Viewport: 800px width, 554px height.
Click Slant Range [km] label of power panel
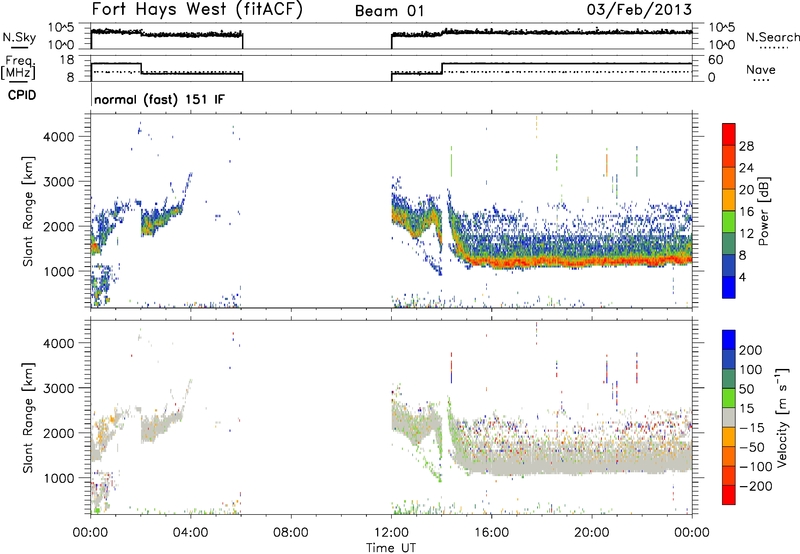(x=28, y=211)
